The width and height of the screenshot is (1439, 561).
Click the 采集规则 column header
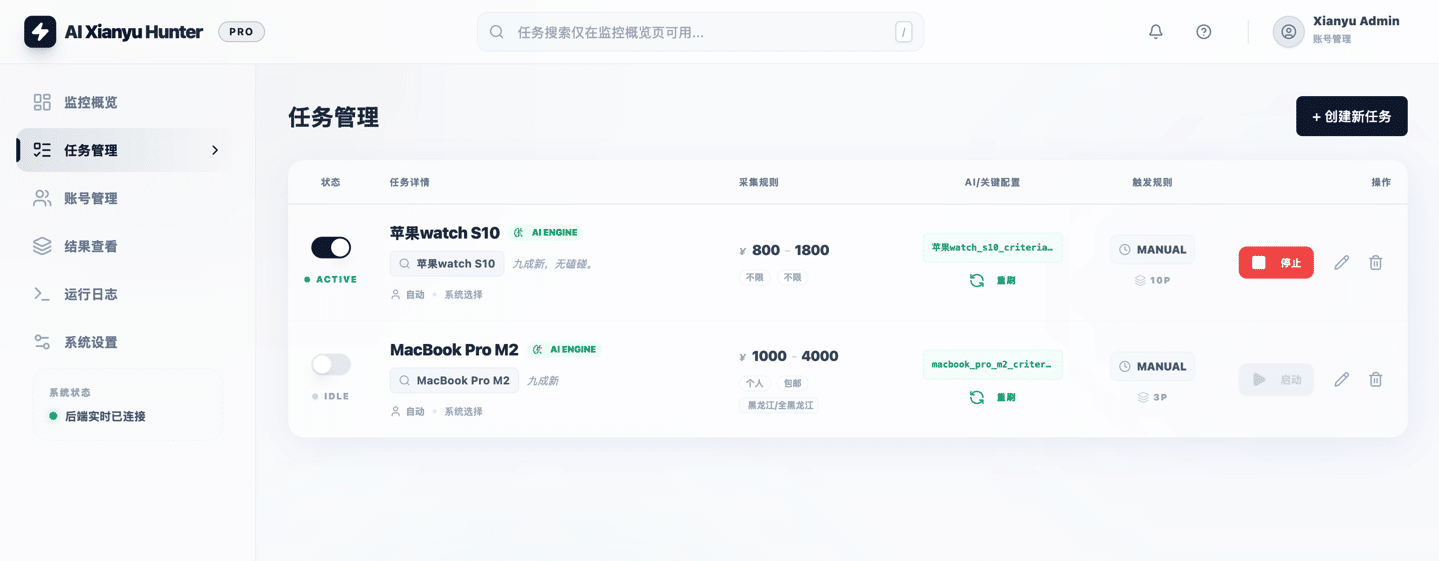point(758,183)
